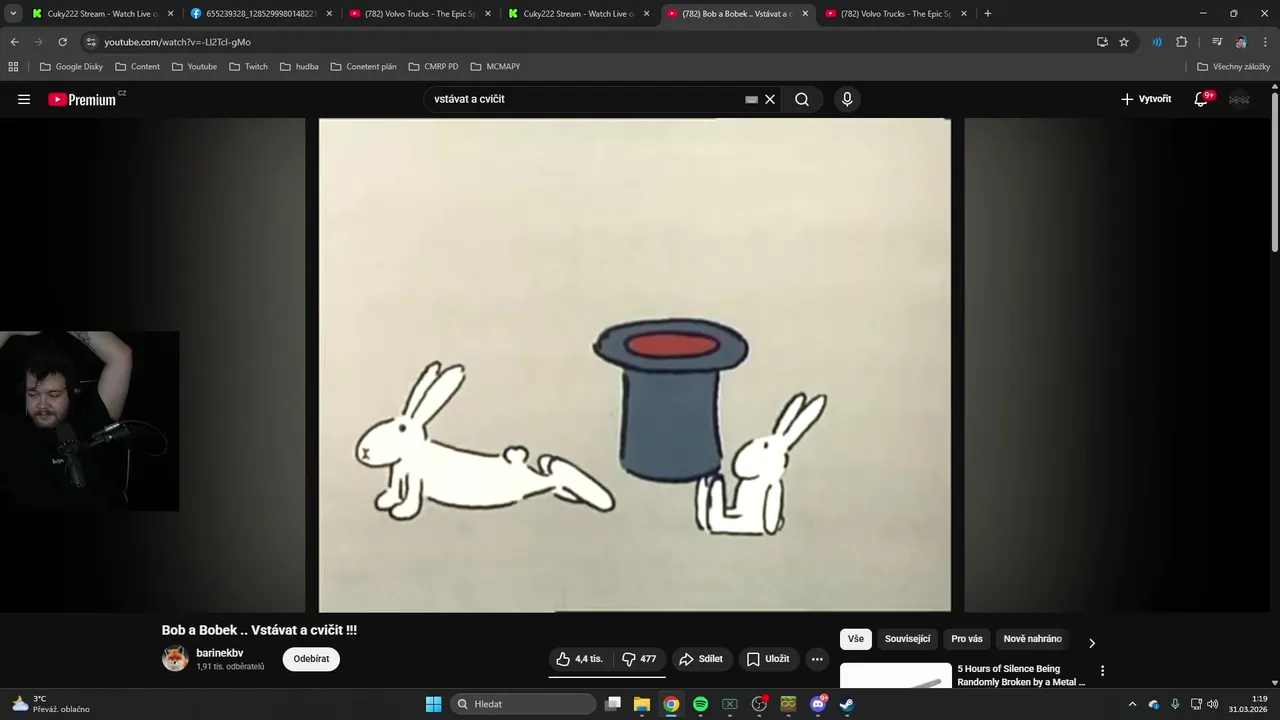Bookmark this page with star icon
The height and width of the screenshot is (720, 1280).
coord(1124,42)
